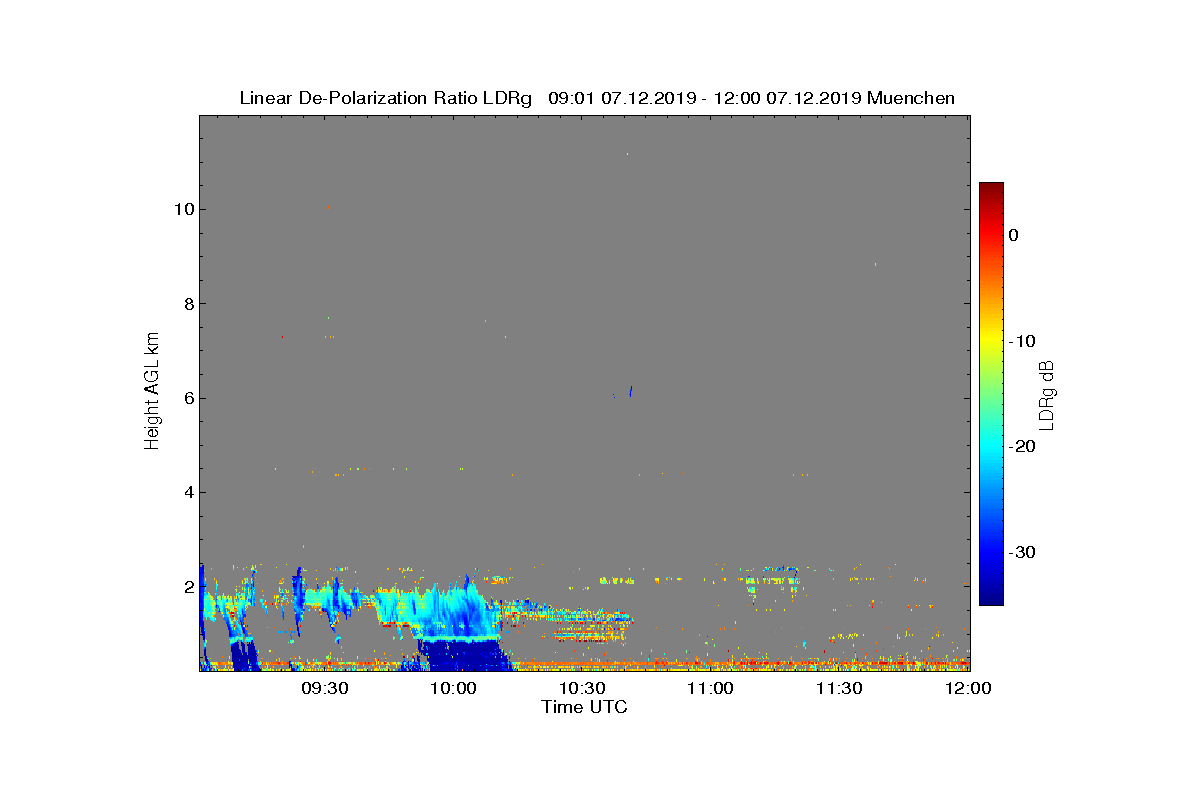Click the 'LDRg dB' colorbar title
Screen dimensions: 1200x800
click(x=1048, y=394)
